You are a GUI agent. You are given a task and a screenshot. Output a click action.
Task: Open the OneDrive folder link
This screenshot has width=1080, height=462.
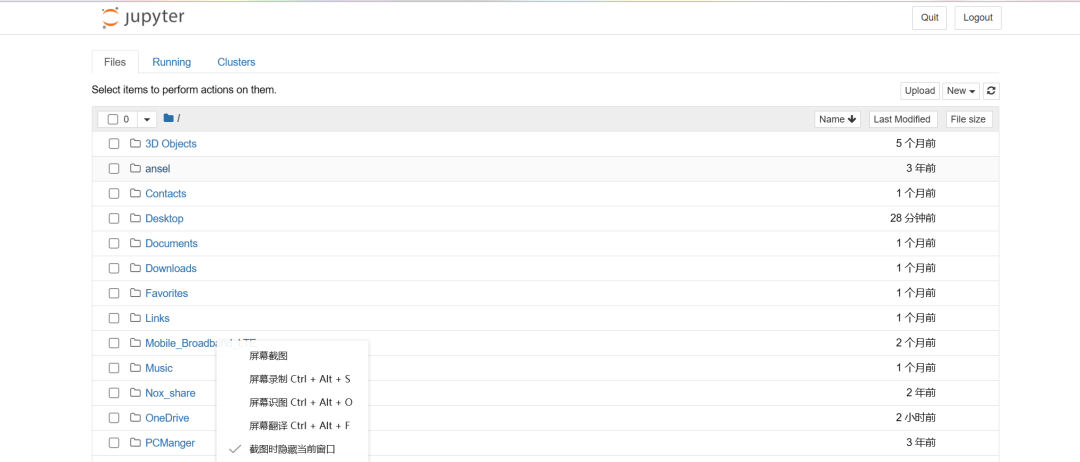167,418
